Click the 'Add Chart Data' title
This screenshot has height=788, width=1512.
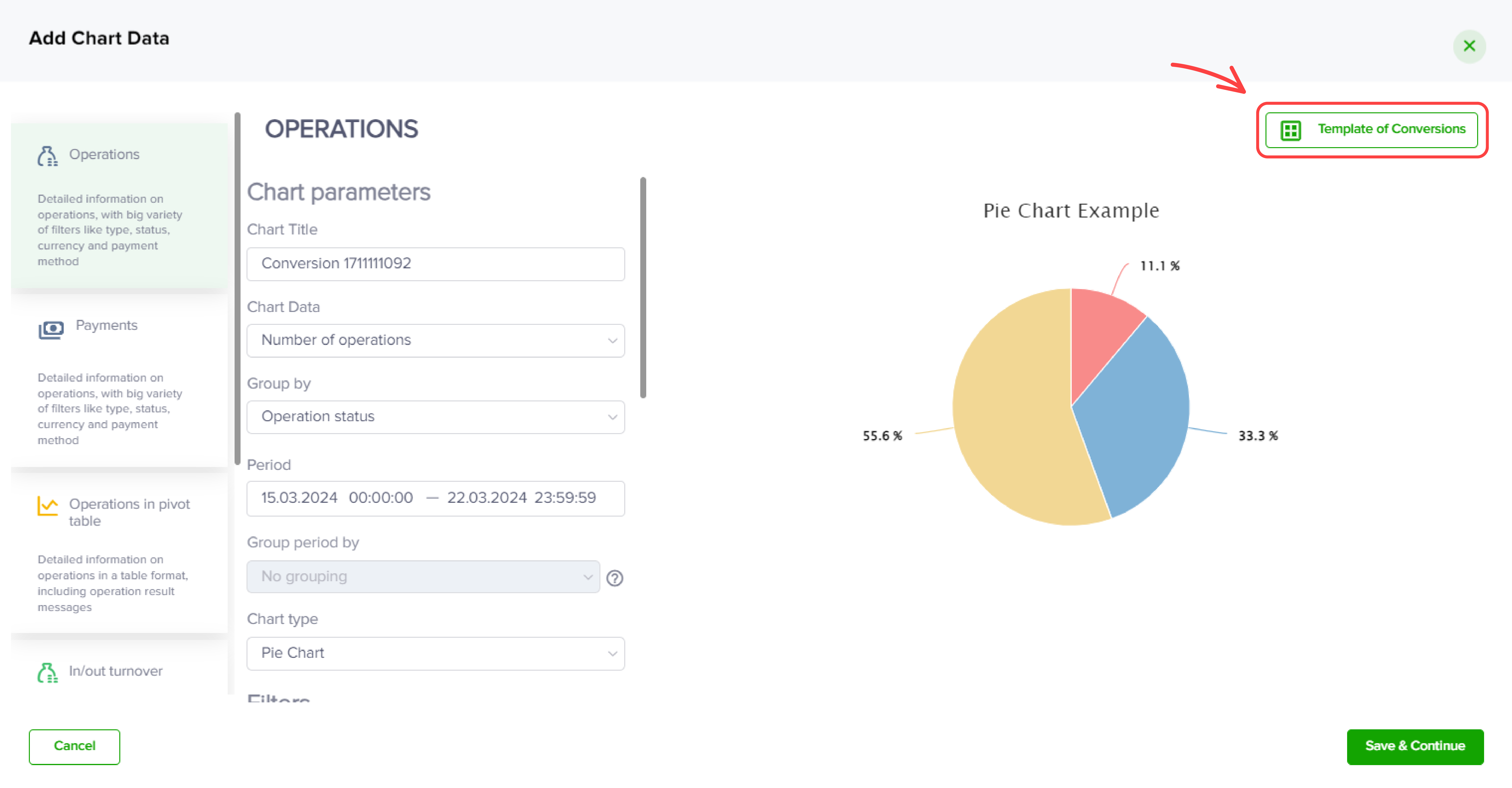[99, 38]
